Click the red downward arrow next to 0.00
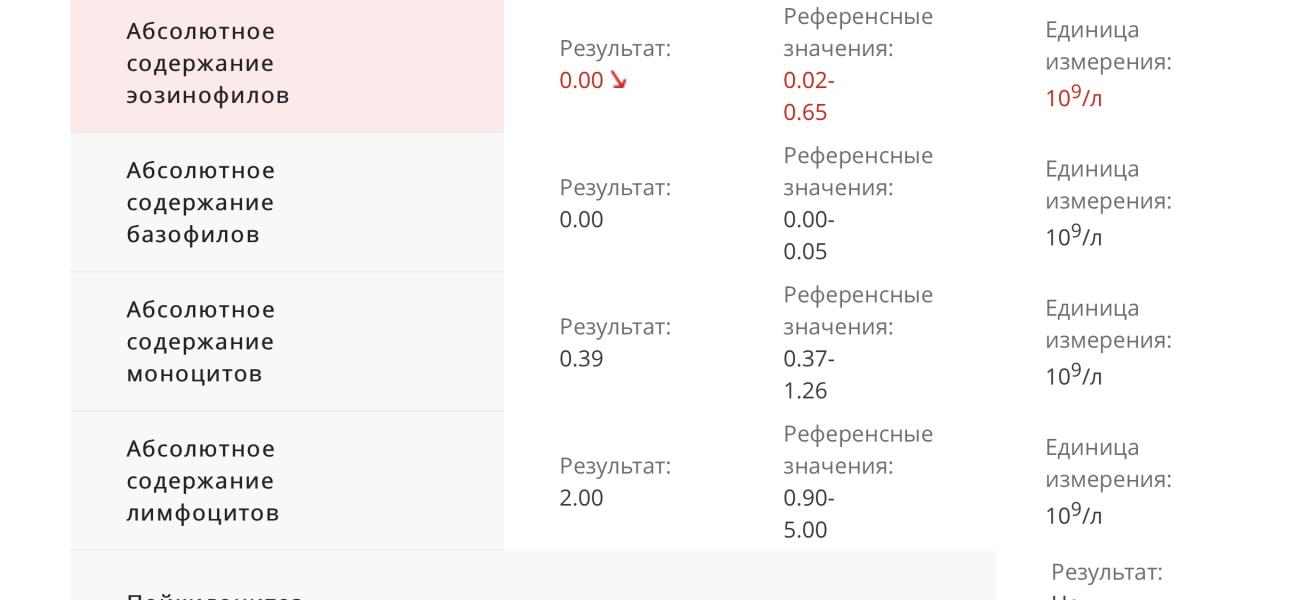 point(619,81)
